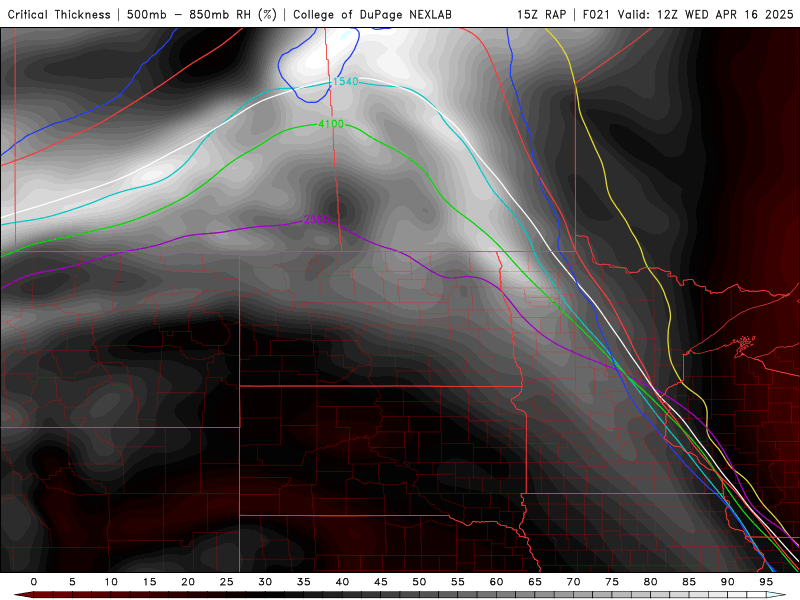Click the "40" label on the color scale

342,582
